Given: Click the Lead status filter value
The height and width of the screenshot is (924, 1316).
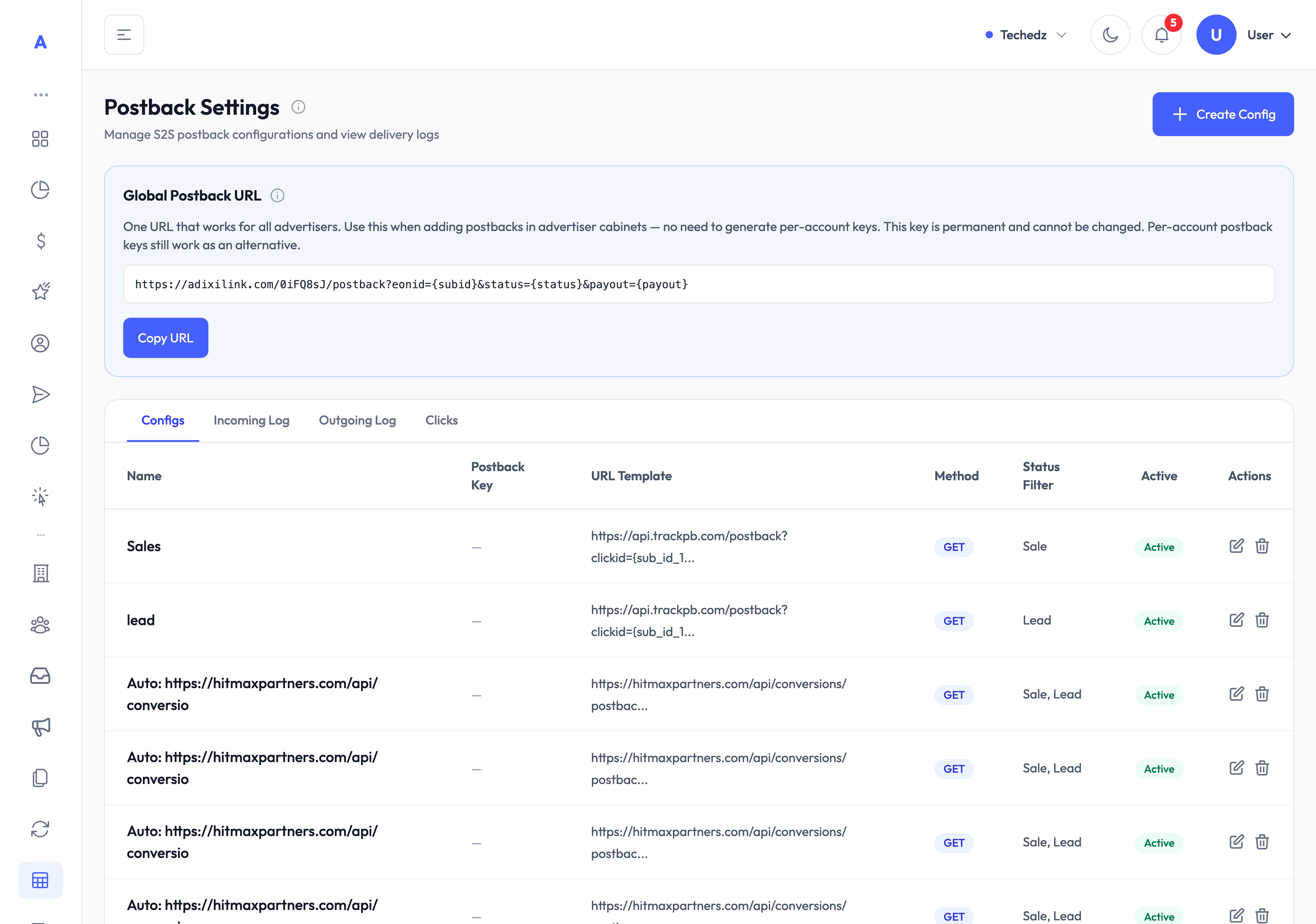Looking at the screenshot, I should [1037, 620].
